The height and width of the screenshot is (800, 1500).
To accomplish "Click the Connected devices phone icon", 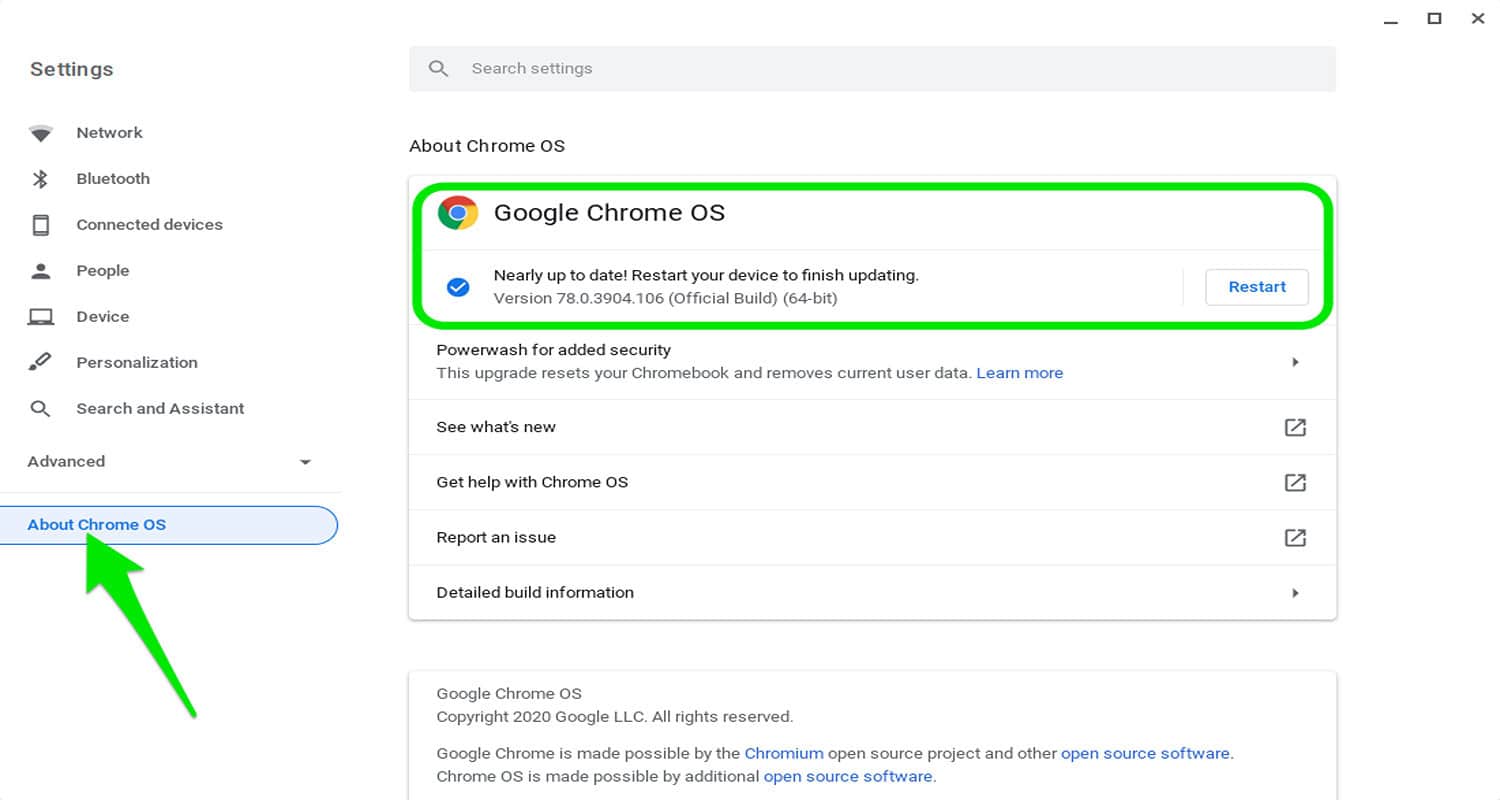I will [41, 225].
